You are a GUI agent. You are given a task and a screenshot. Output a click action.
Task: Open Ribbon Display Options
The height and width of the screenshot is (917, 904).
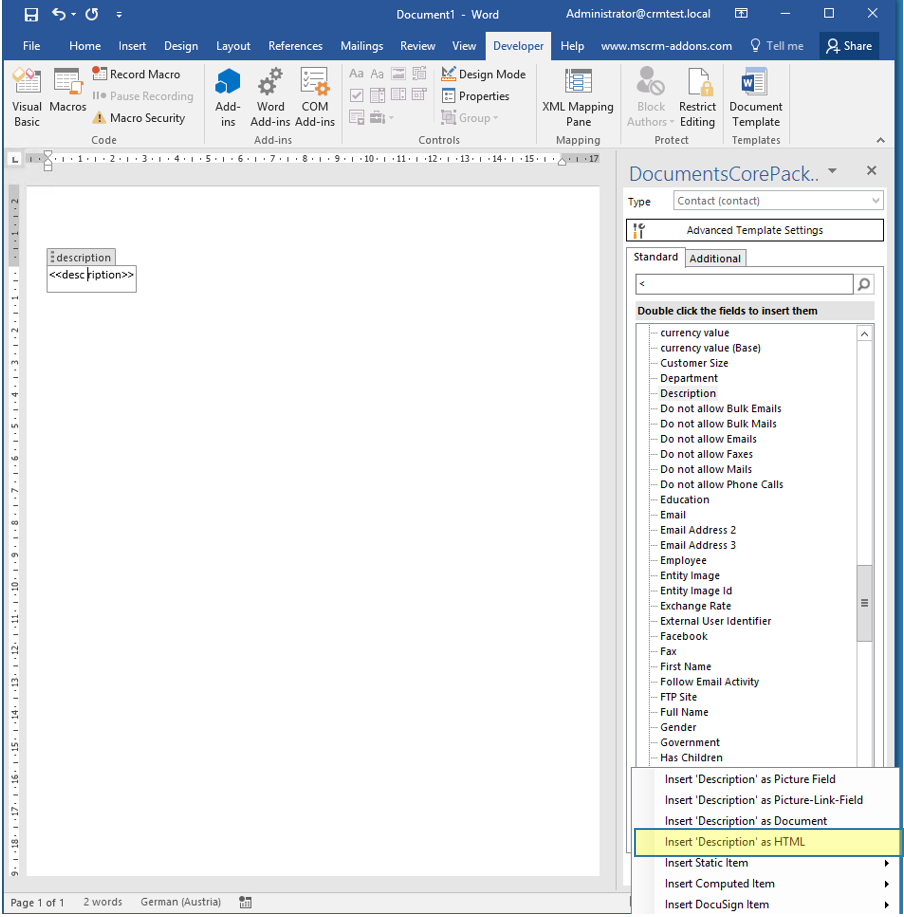tap(741, 13)
